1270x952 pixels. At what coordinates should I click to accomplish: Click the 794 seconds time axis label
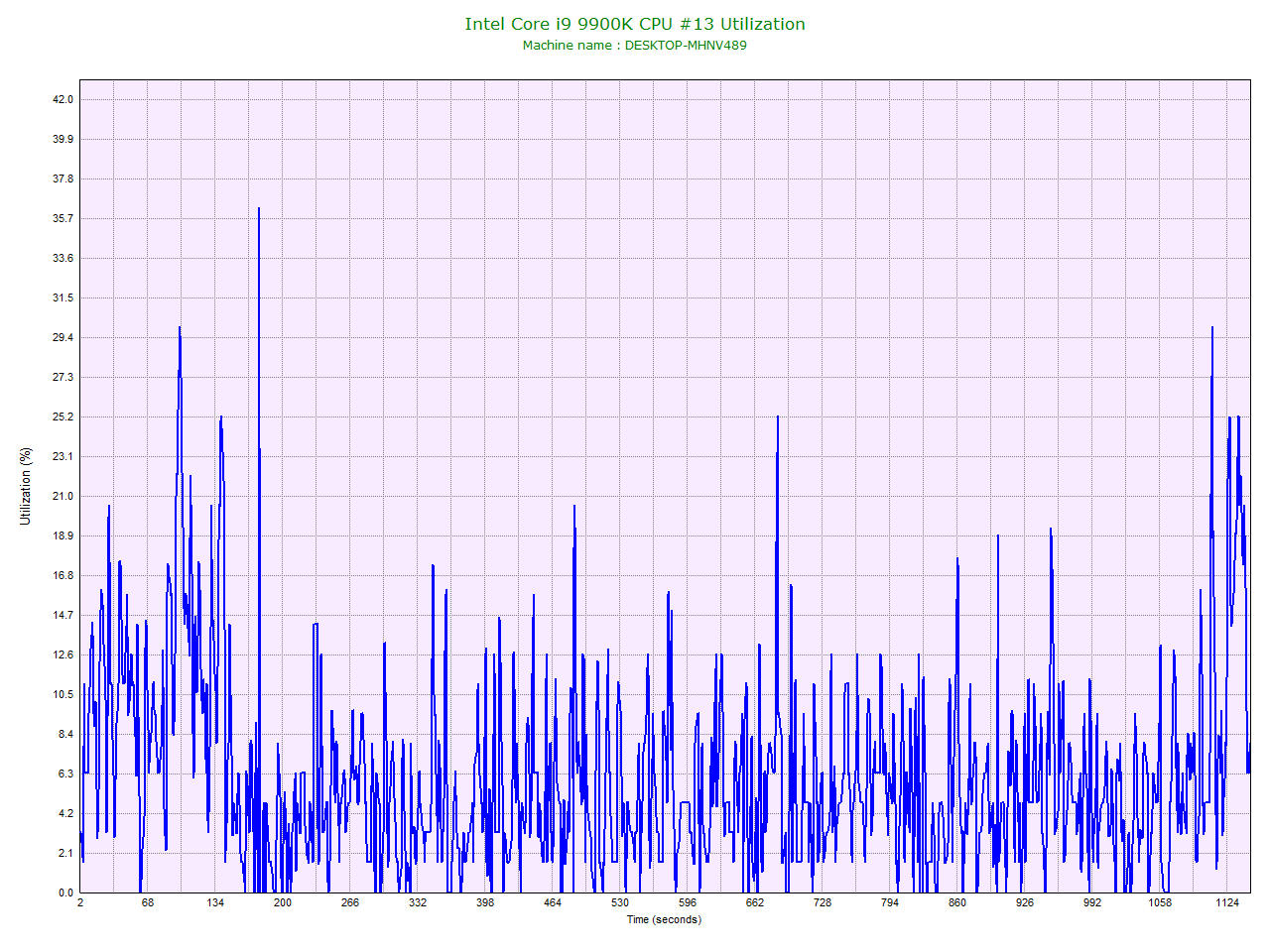890,902
